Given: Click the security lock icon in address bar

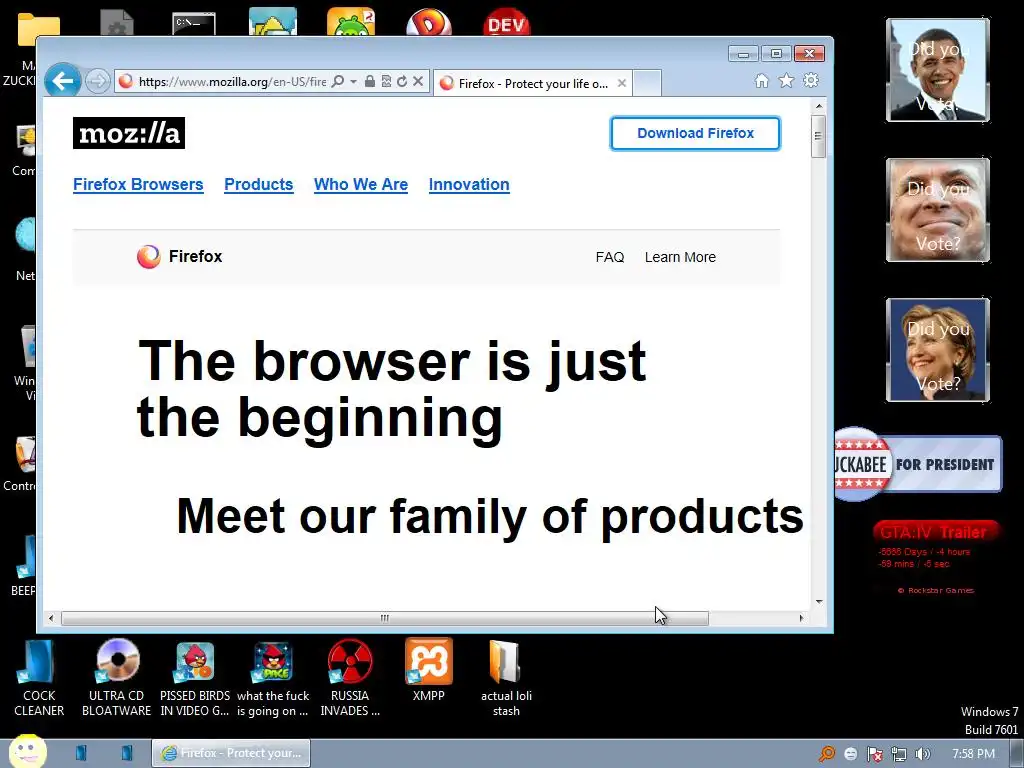Looking at the screenshot, I should point(370,82).
